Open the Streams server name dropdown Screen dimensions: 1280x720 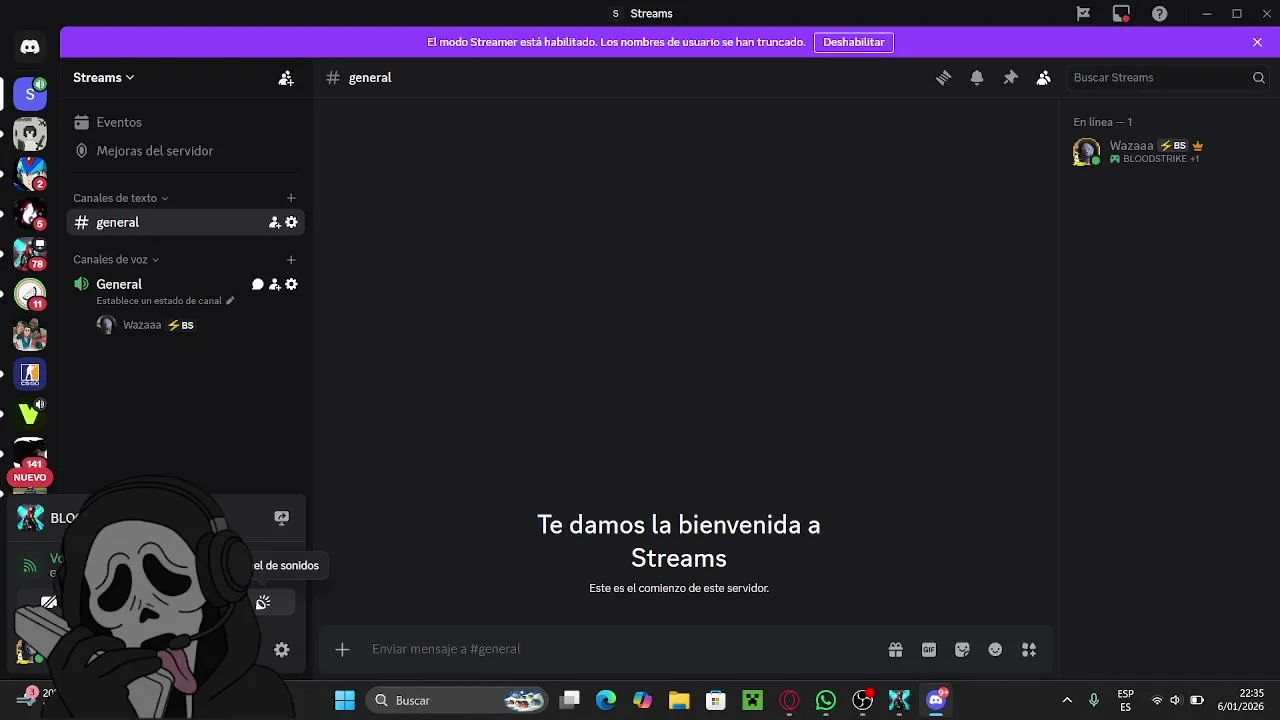tap(103, 78)
